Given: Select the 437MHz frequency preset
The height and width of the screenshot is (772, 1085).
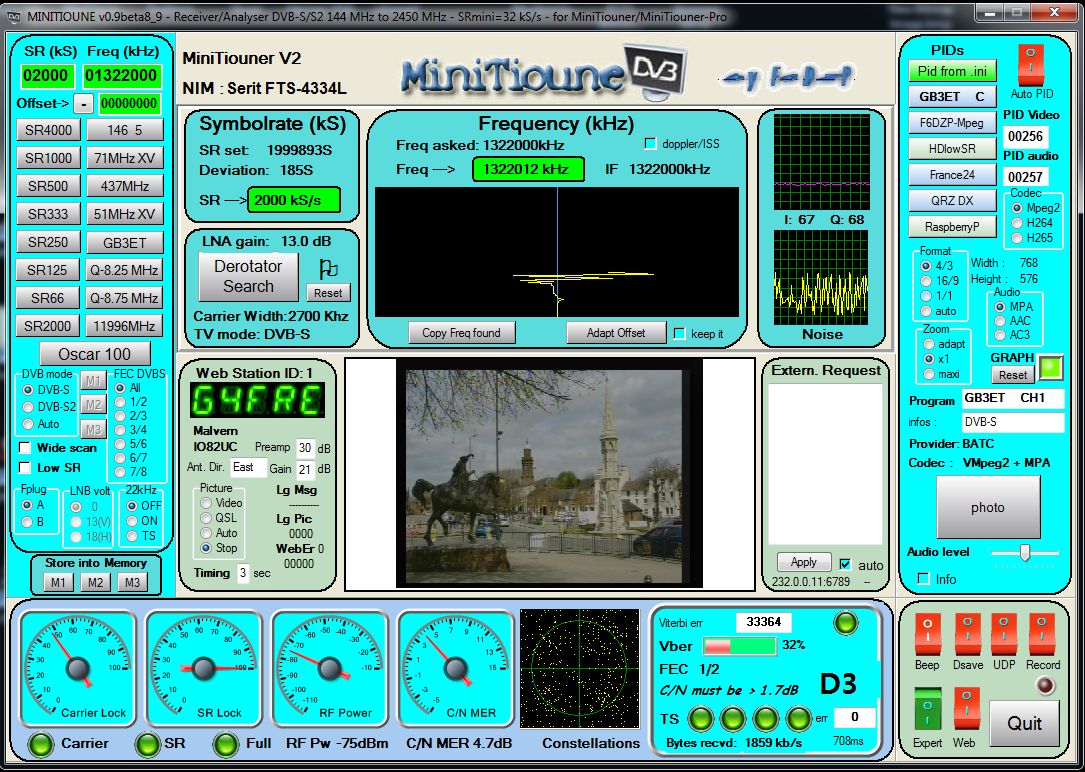Looking at the screenshot, I should point(125,185).
